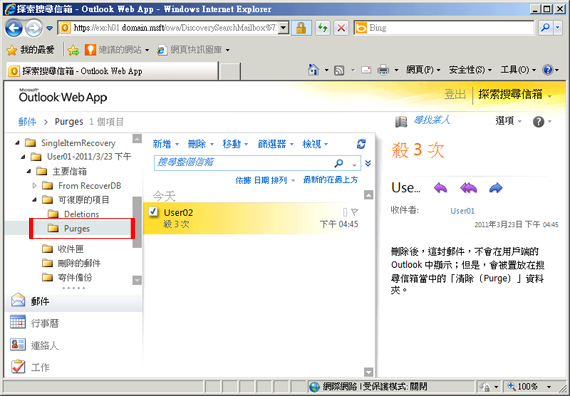Open 依據 日期 排列 sort option
Screen dimensions: 570x396
[265, 180]
